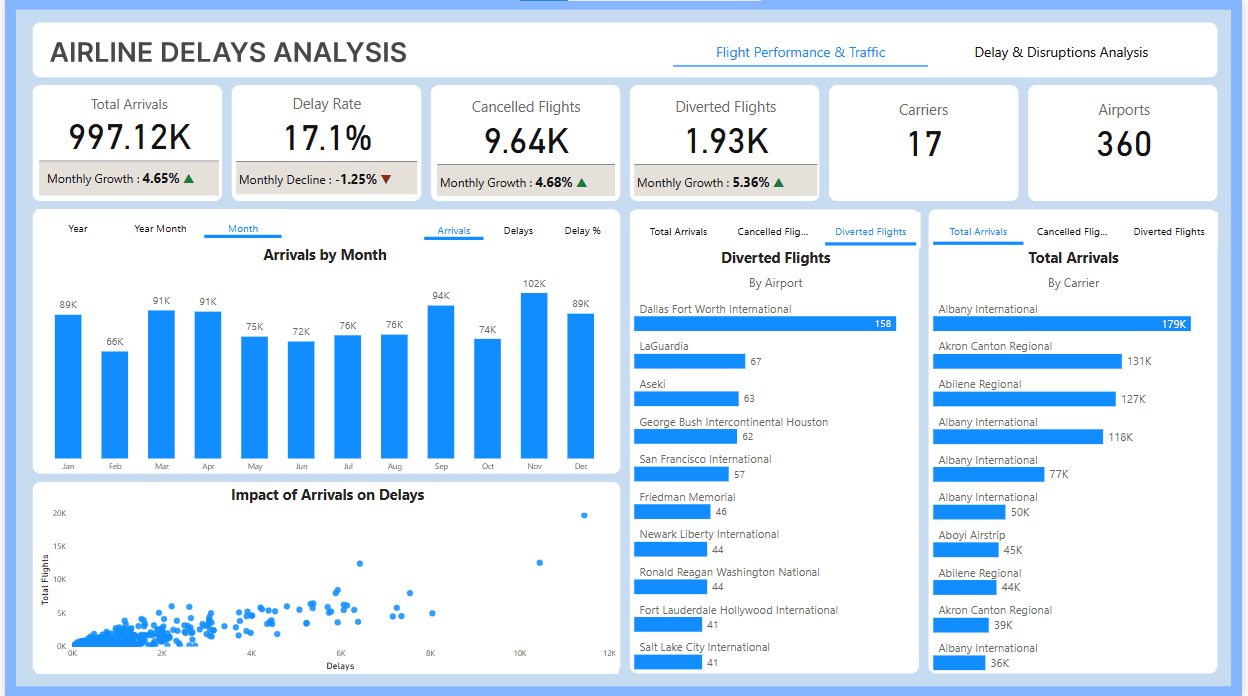Select the Month view option

[x=243, y=229]
